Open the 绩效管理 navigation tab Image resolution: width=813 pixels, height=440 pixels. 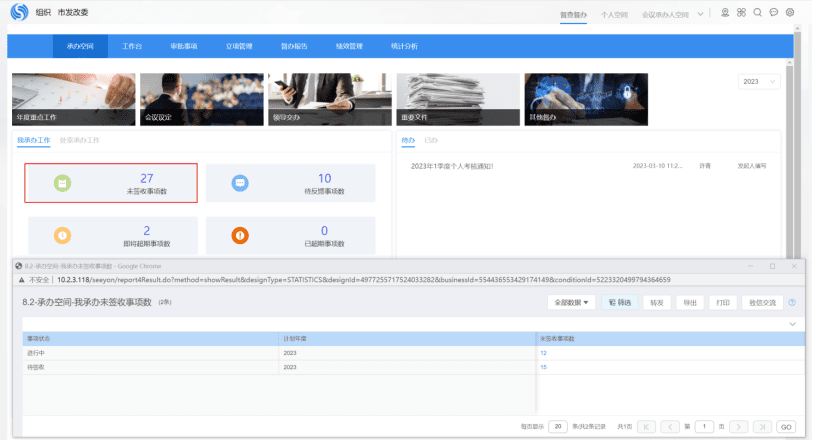349,46
